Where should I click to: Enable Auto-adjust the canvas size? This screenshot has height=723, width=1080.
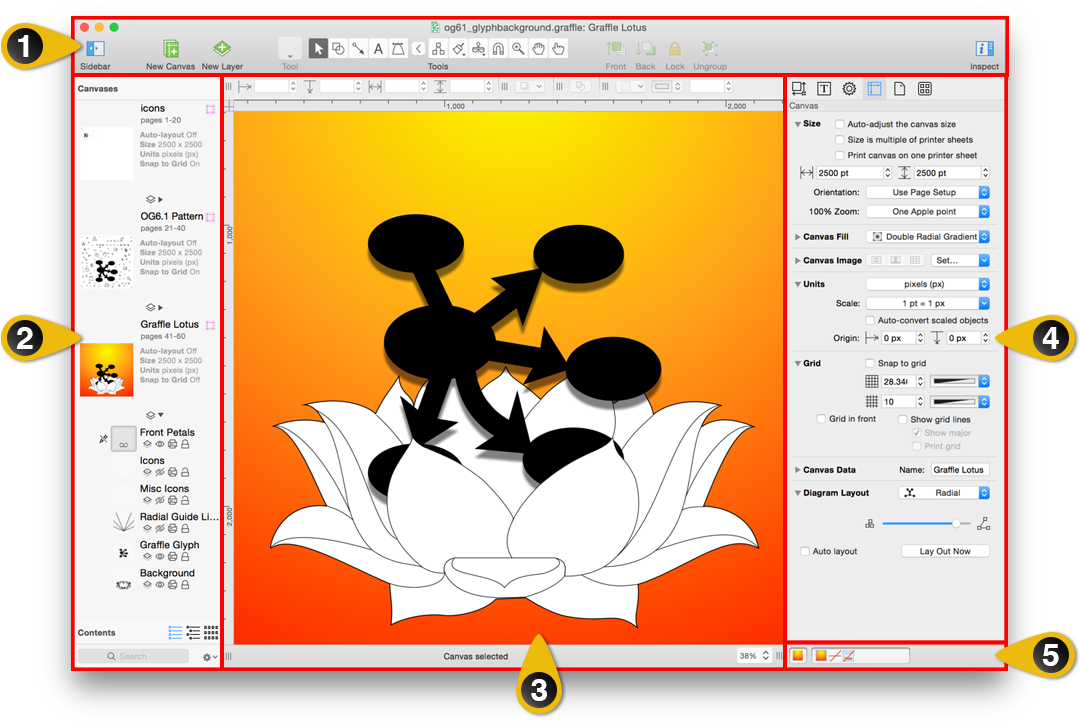[840, 124]
